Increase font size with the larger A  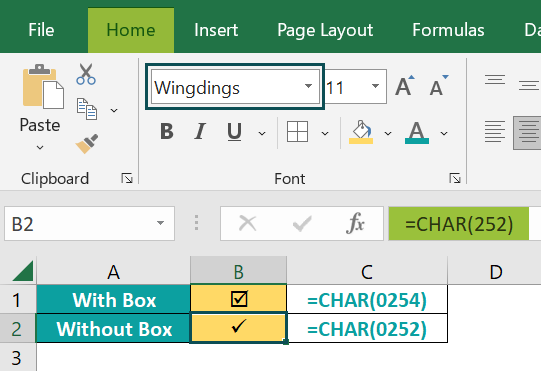pos(404,86)
